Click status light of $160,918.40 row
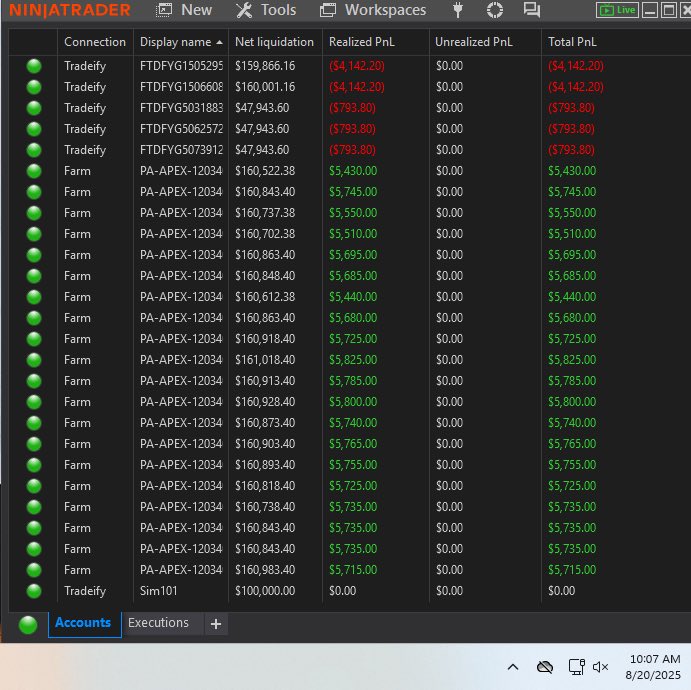 [x=34, y=339]
